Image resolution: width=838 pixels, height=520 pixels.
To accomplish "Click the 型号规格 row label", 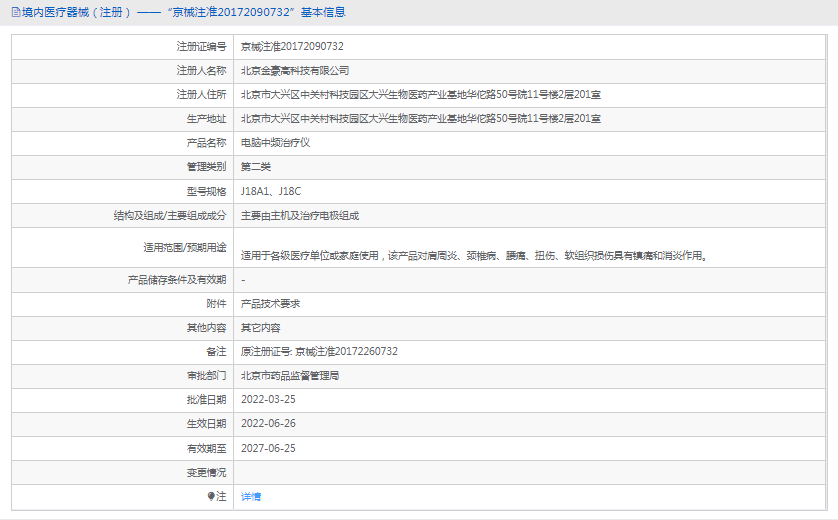I will (206, 191).
